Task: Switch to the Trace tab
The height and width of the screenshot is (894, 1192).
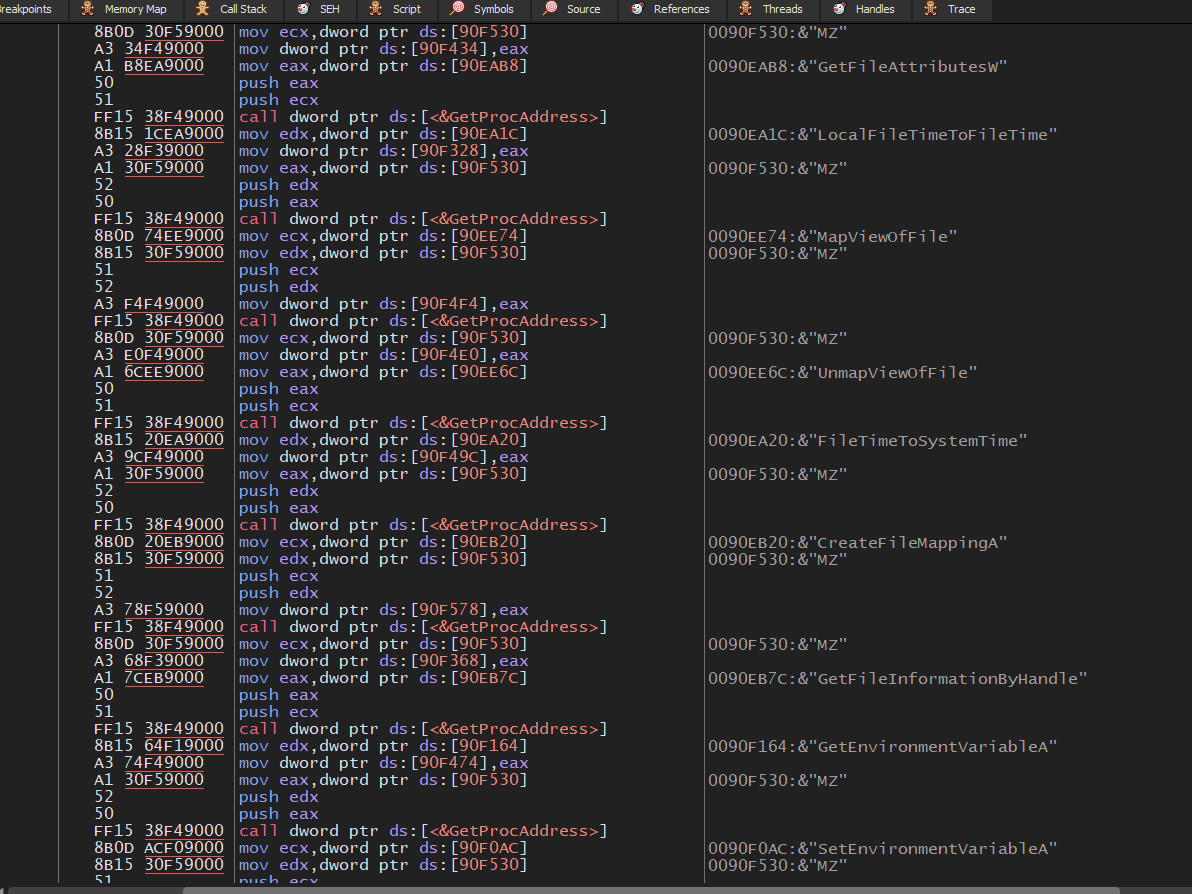Action: click(961, 9)
